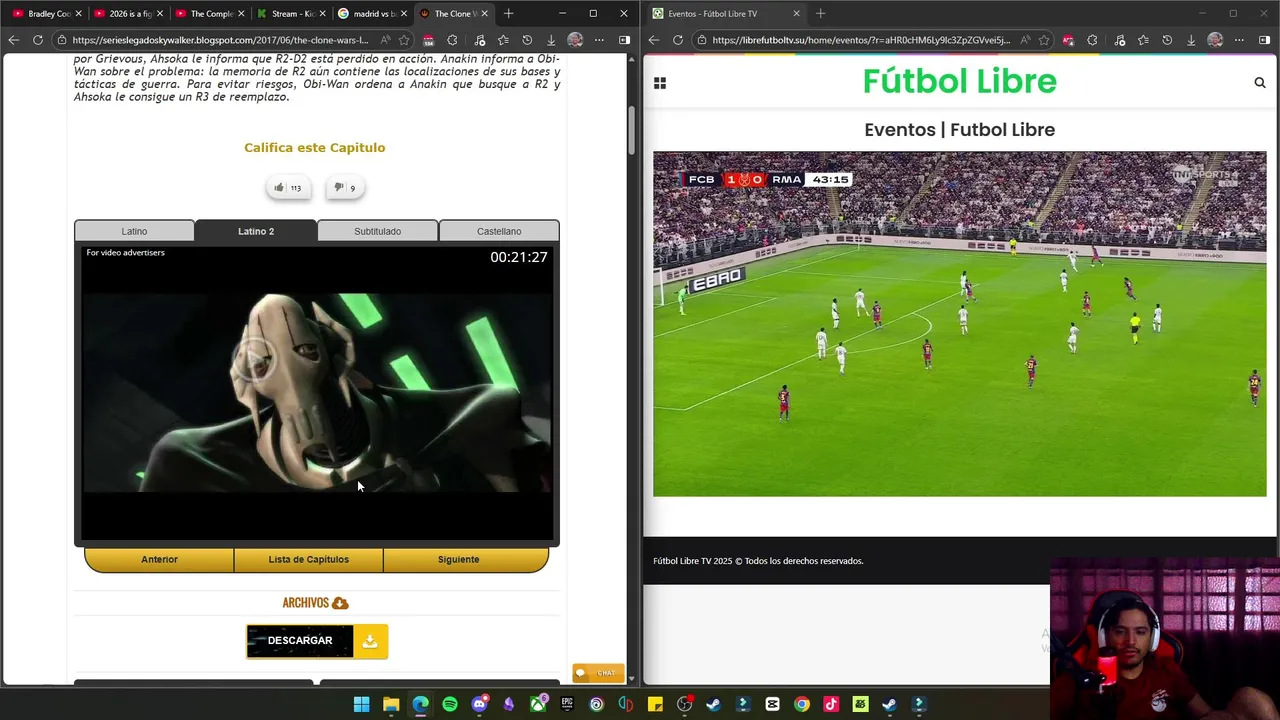This screenshot has width=1280, height=720.
Task: Click back arrow in left browser window
Action: pos(14,40)
